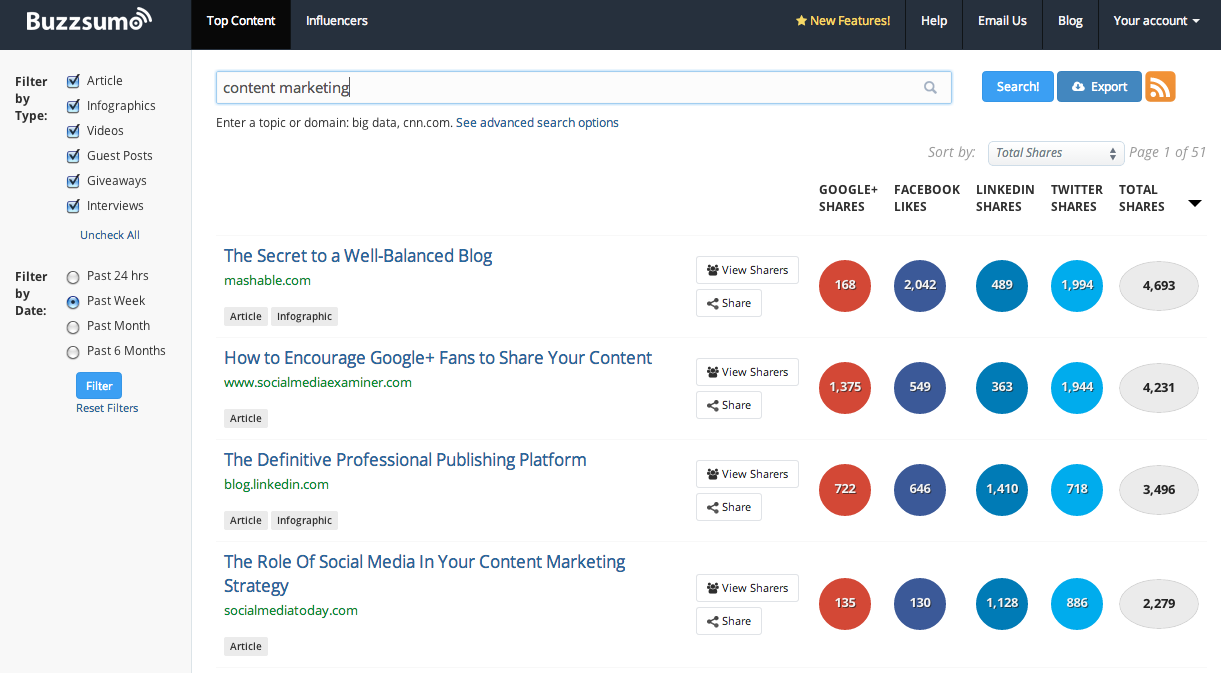Click the Article tag under socialmediaexaminer.com result

click(246, 418)
